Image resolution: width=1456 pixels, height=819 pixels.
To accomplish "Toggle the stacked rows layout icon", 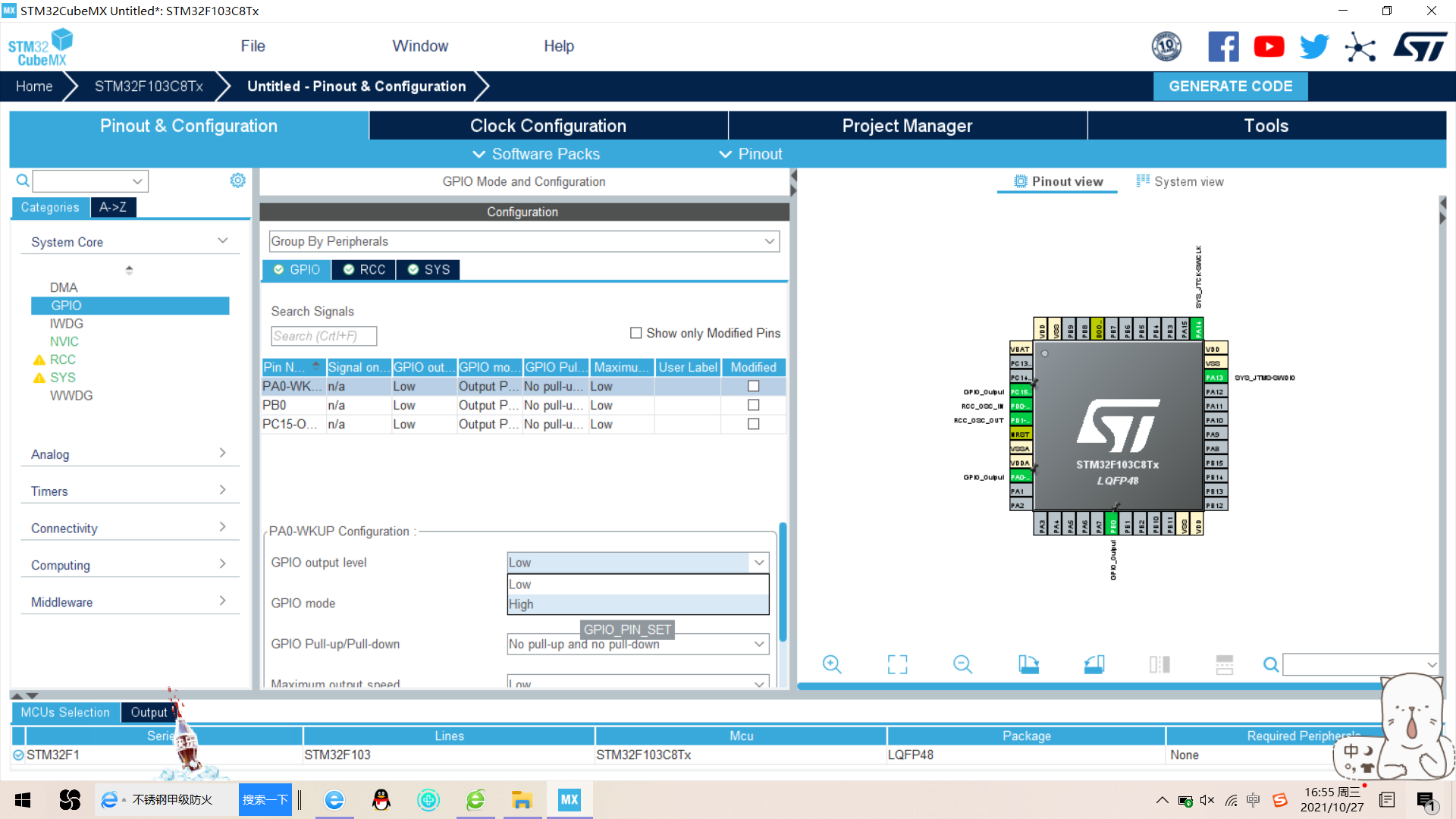I will (x=1225, y=665).
